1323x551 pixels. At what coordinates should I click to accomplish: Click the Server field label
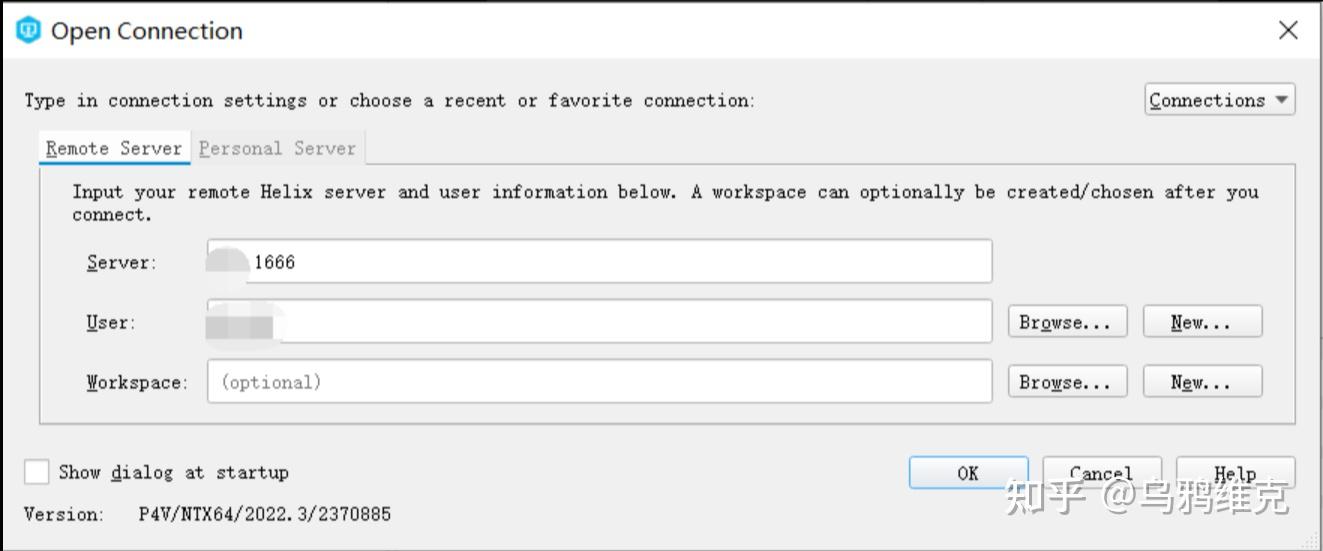click(121, 263)
